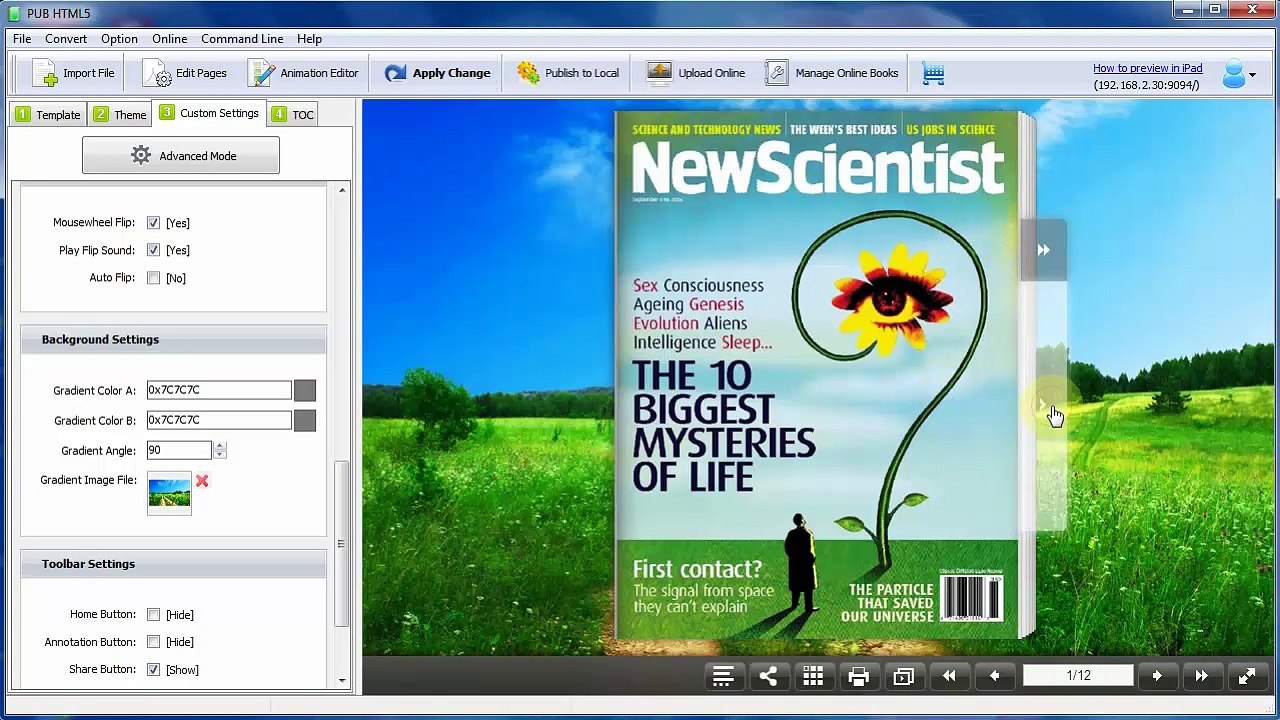Remove the gradient image file
Screen dimensions: 1280x720
[202, 481]
